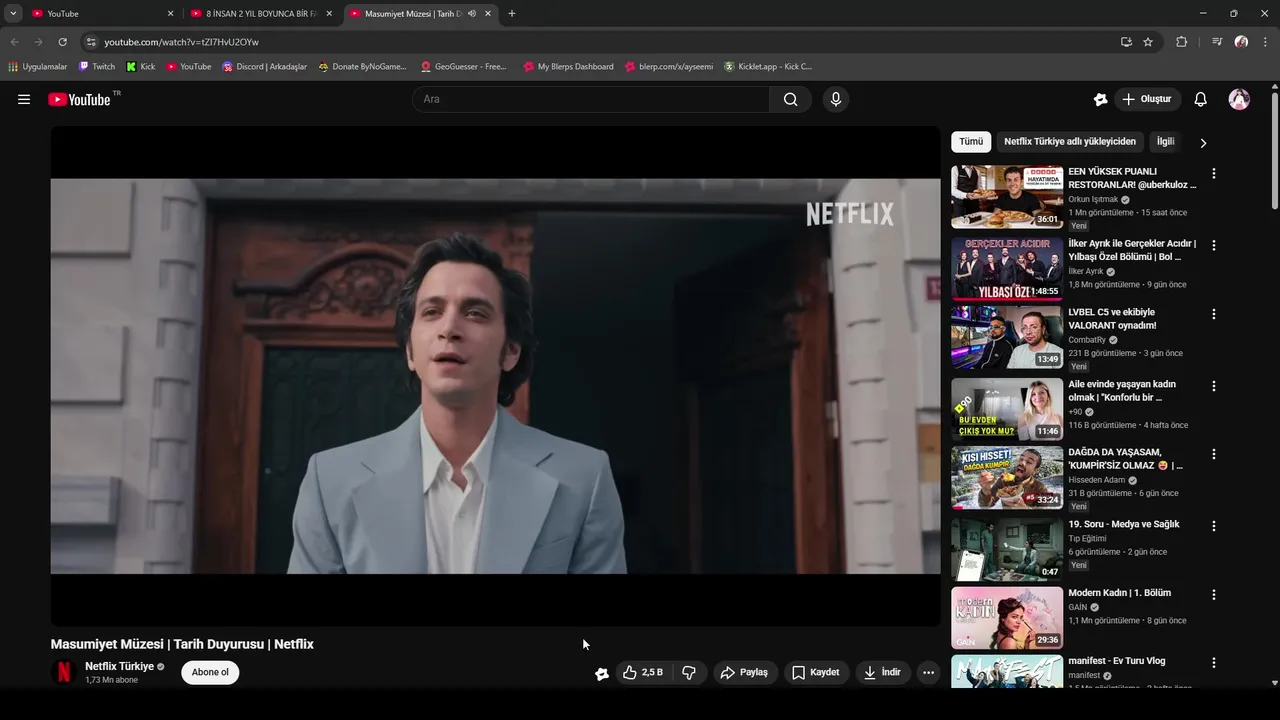Open the Uygulamalar apps bookmark

coord(37,67)
